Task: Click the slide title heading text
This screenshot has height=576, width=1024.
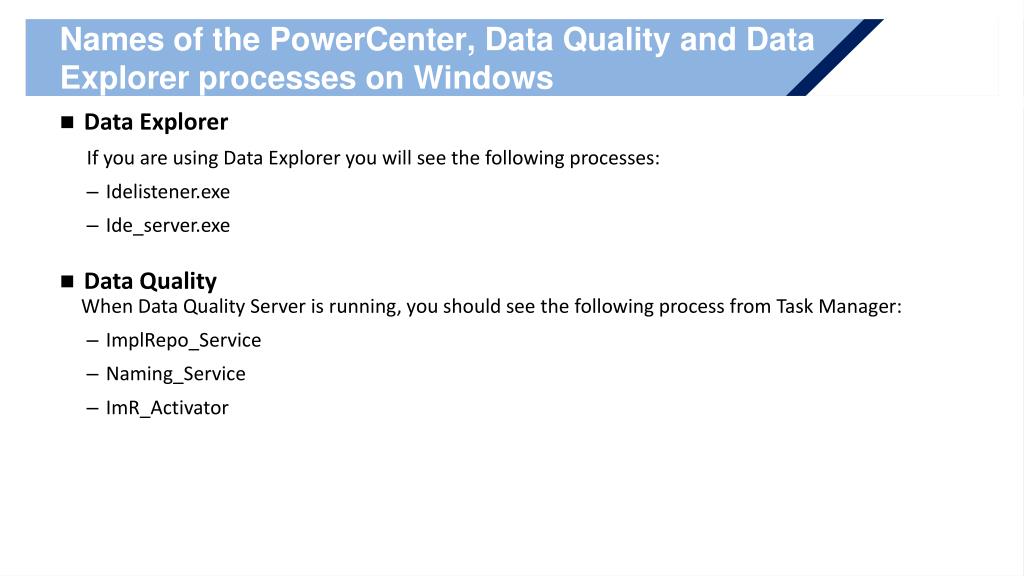Action: click(437, 59)
